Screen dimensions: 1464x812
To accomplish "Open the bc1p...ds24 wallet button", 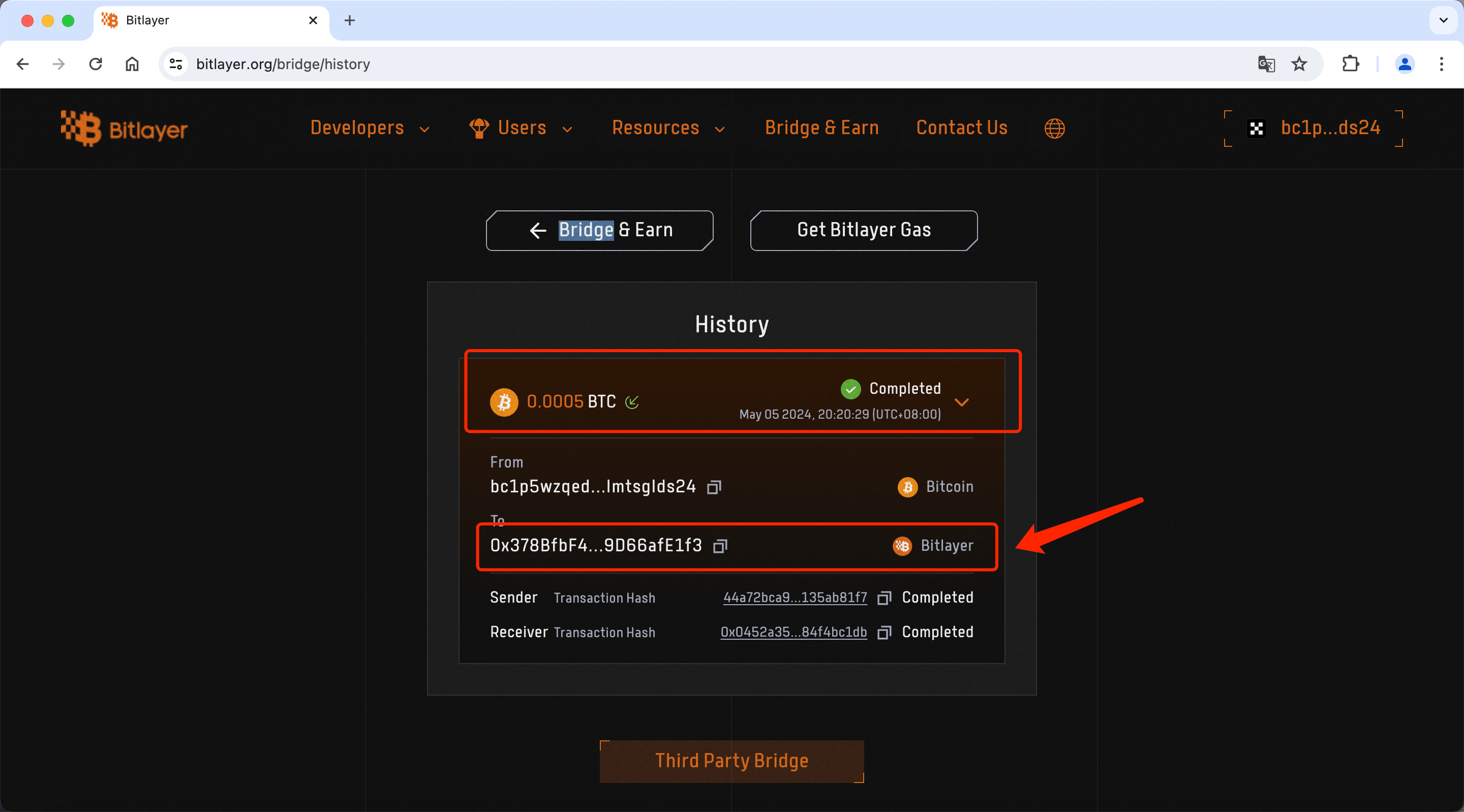I will (1314, 129).
